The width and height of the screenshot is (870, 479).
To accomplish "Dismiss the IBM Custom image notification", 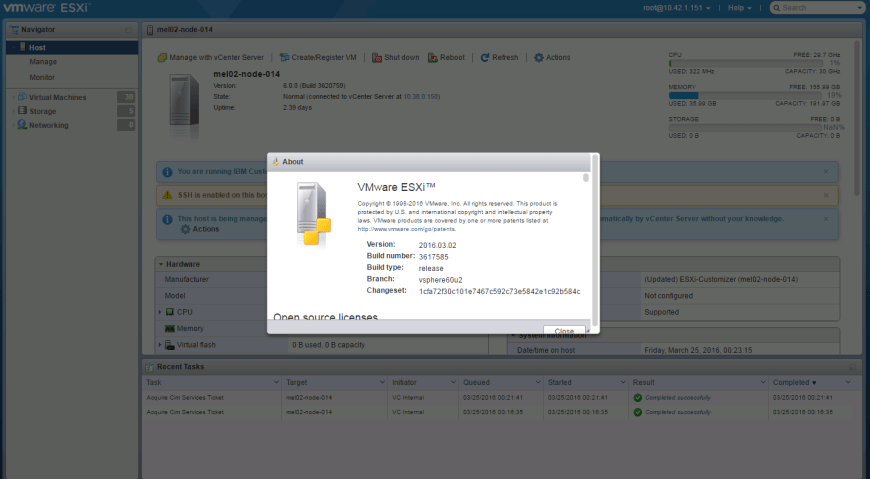I will pyautogui.click(x=826, y=172).
